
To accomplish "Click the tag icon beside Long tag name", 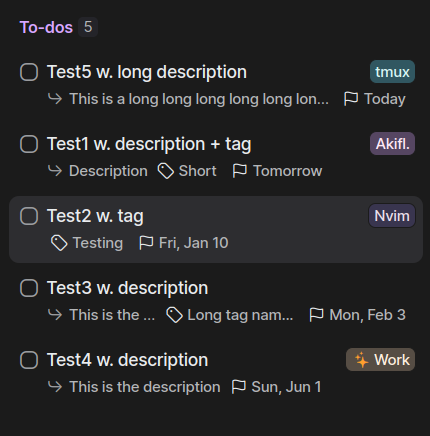I will [x=174, y=315].
